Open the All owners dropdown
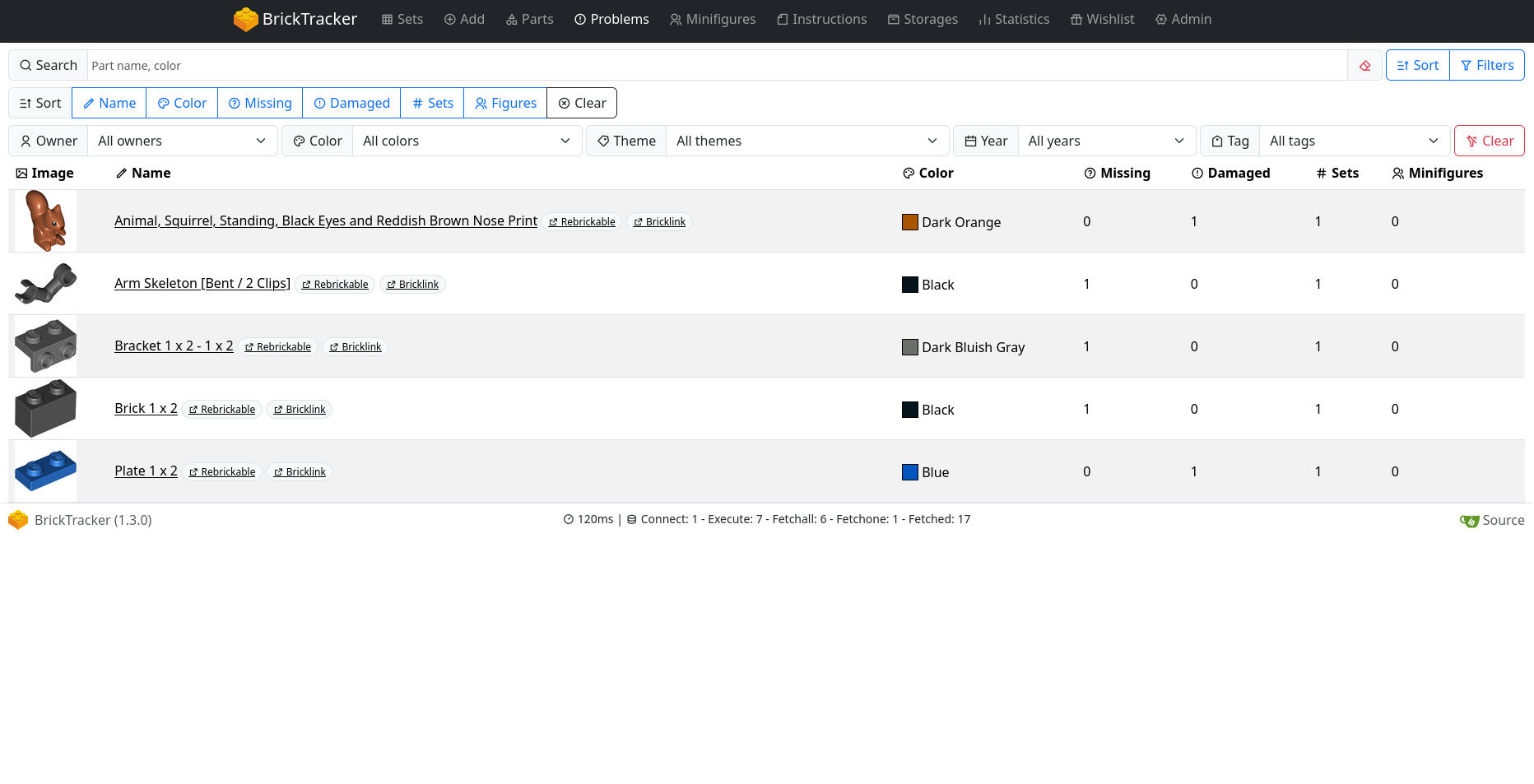The image size is (1534, 784). 182,141
